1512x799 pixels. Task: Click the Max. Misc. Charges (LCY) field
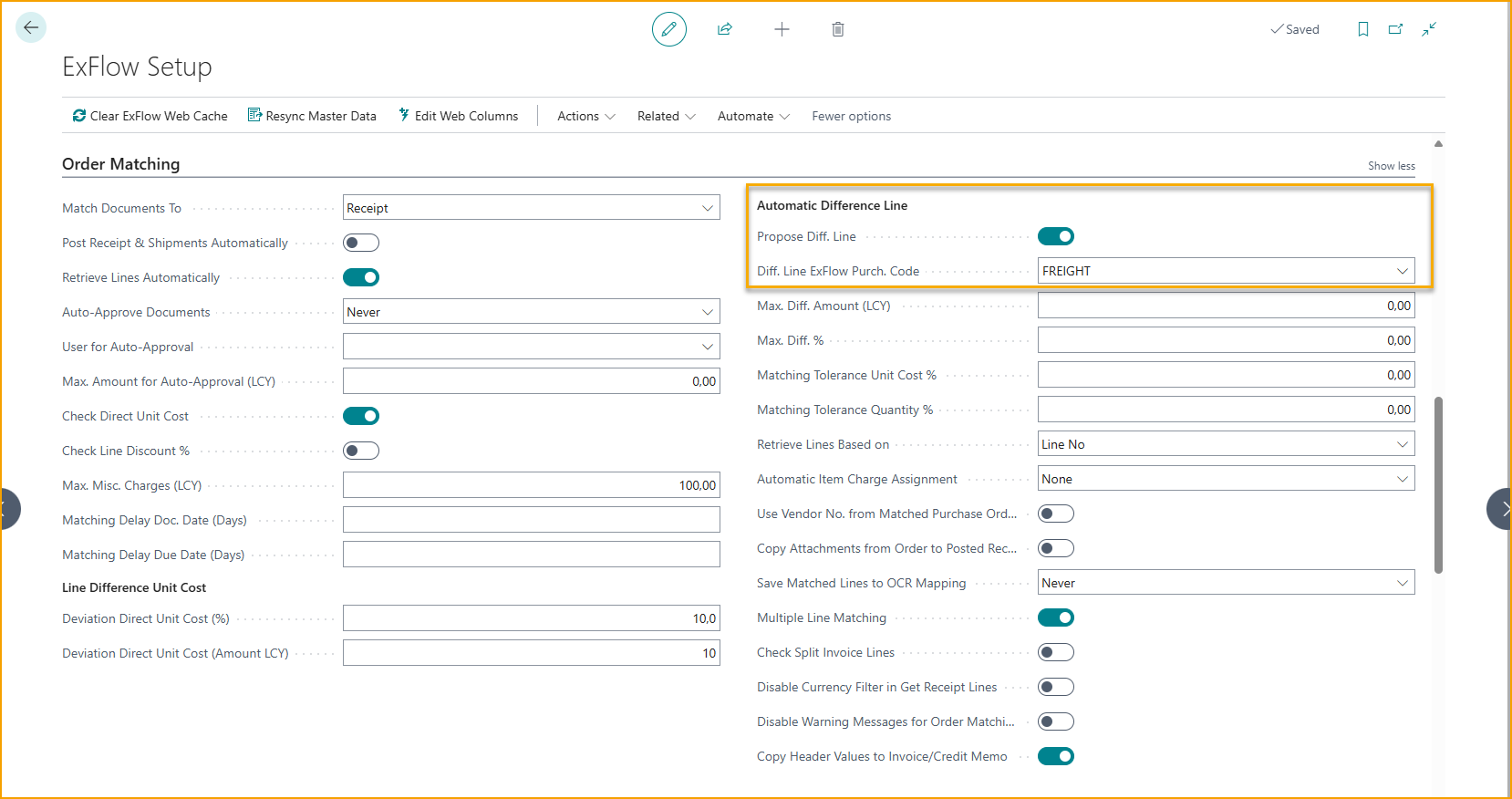point(531,485)
